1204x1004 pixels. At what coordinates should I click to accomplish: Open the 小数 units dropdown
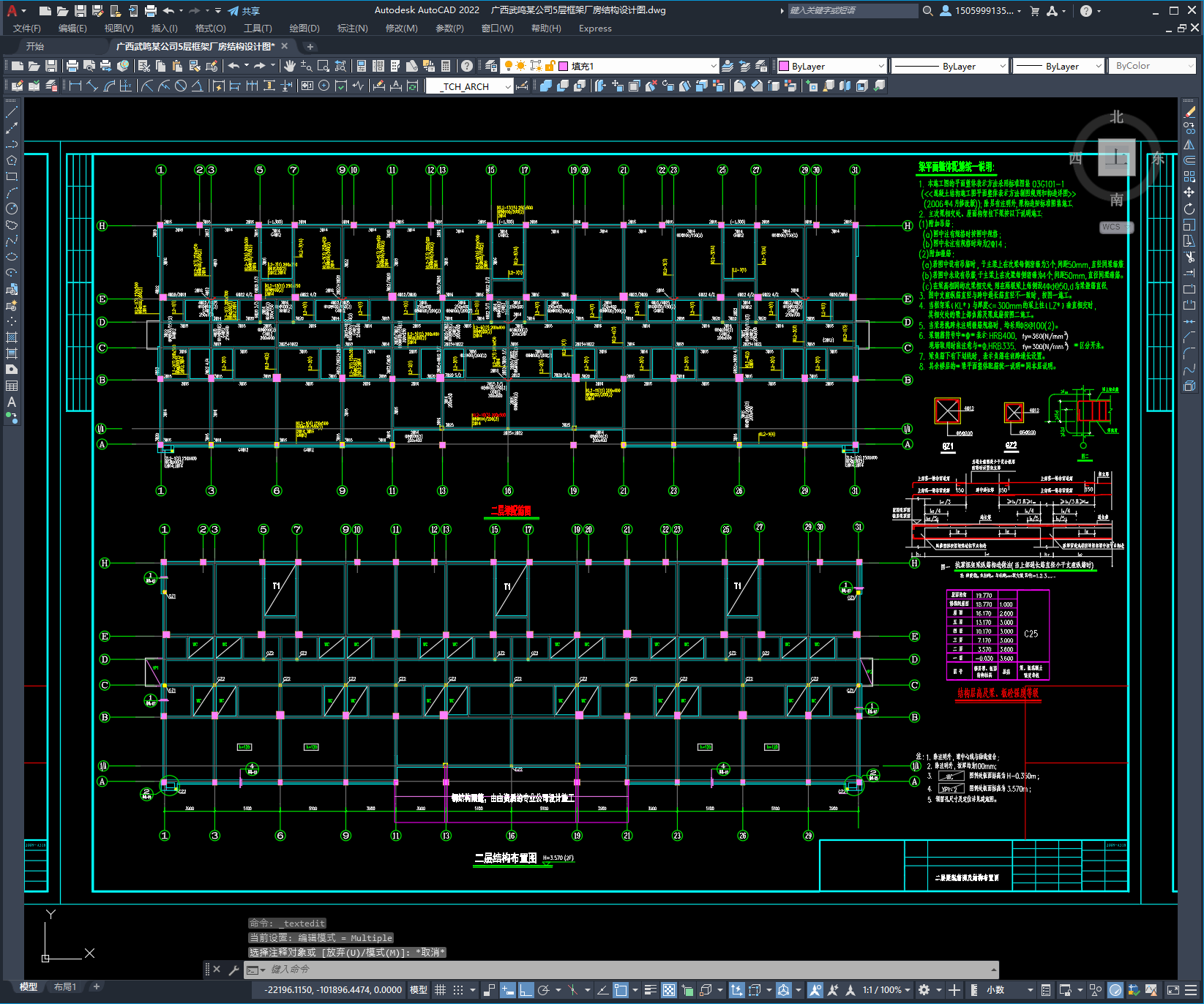click(x=1009, y=990)
